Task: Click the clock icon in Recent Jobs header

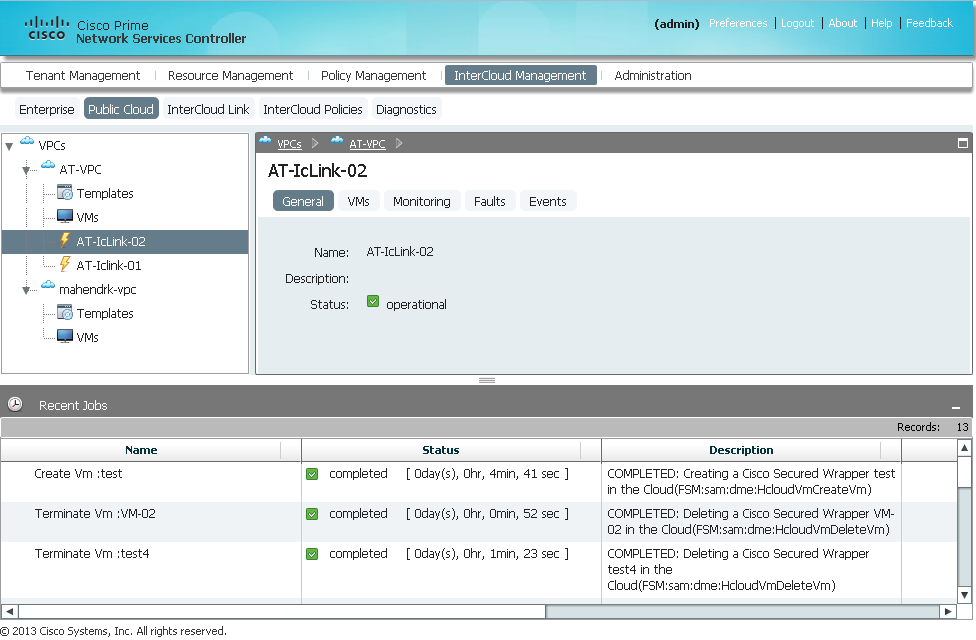Action: click(17, 405)
